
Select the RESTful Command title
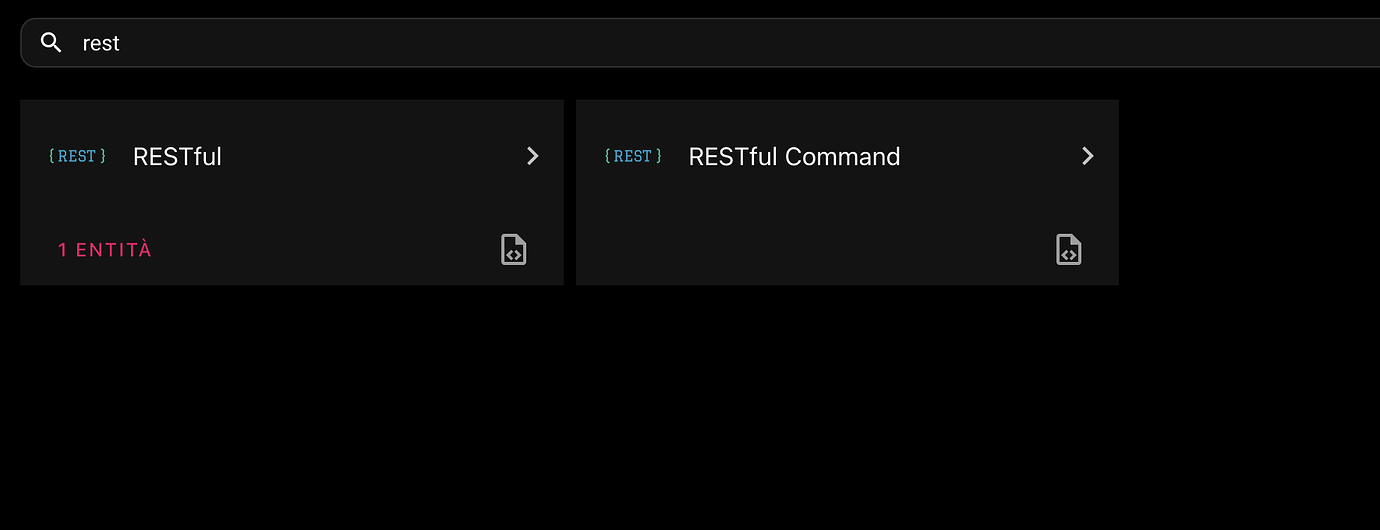click(x=794, y=157)
